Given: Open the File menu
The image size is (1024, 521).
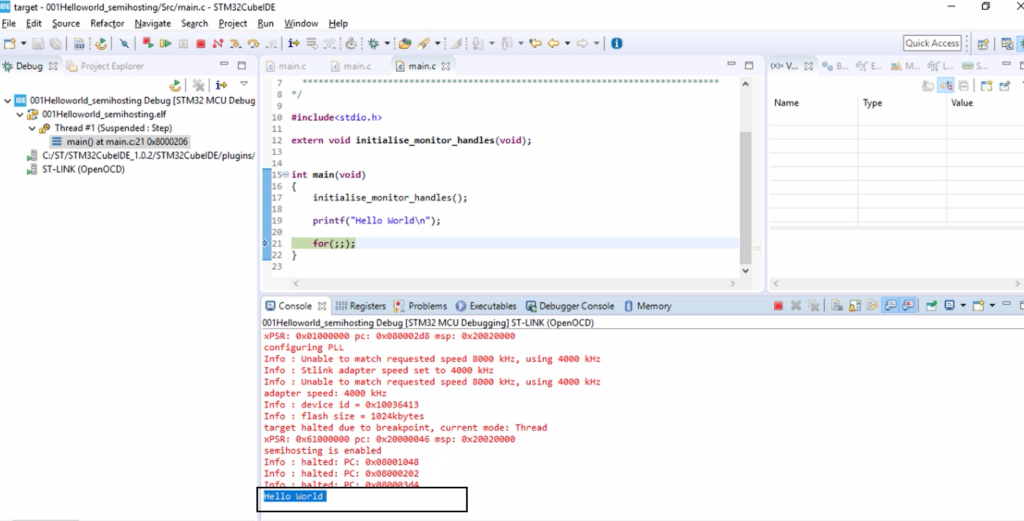Looking at the screenshot, I should tap(8, 24).
